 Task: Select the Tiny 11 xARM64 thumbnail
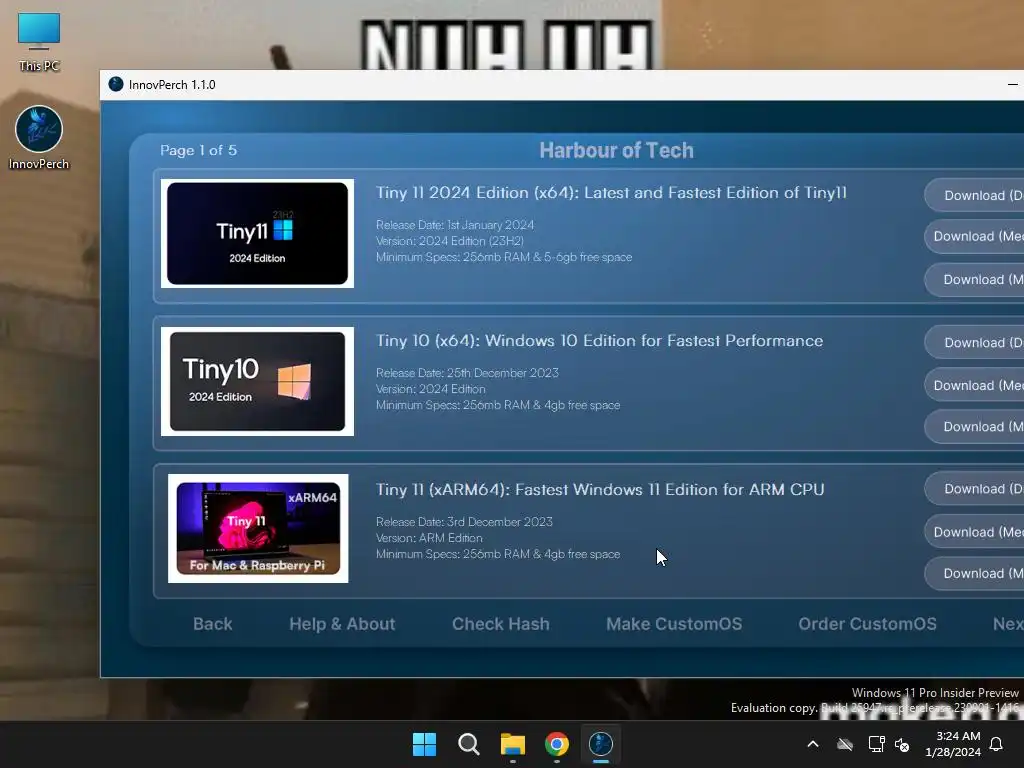pyautogui.click(x=258, y=528)
